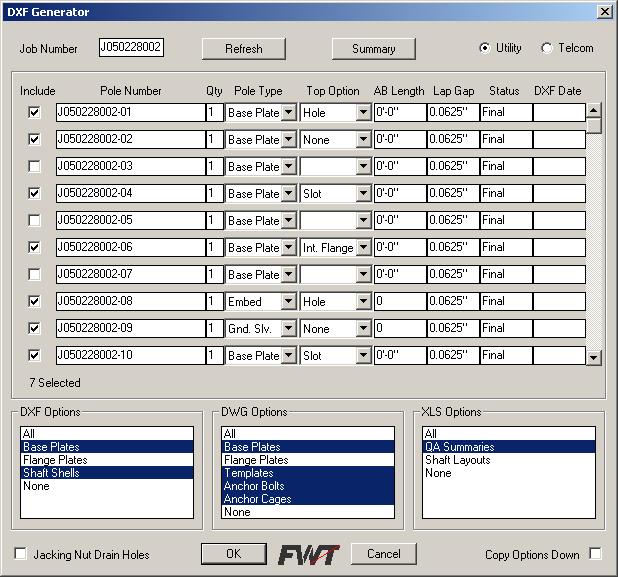Click the DXF Date column header

(557, 91)
